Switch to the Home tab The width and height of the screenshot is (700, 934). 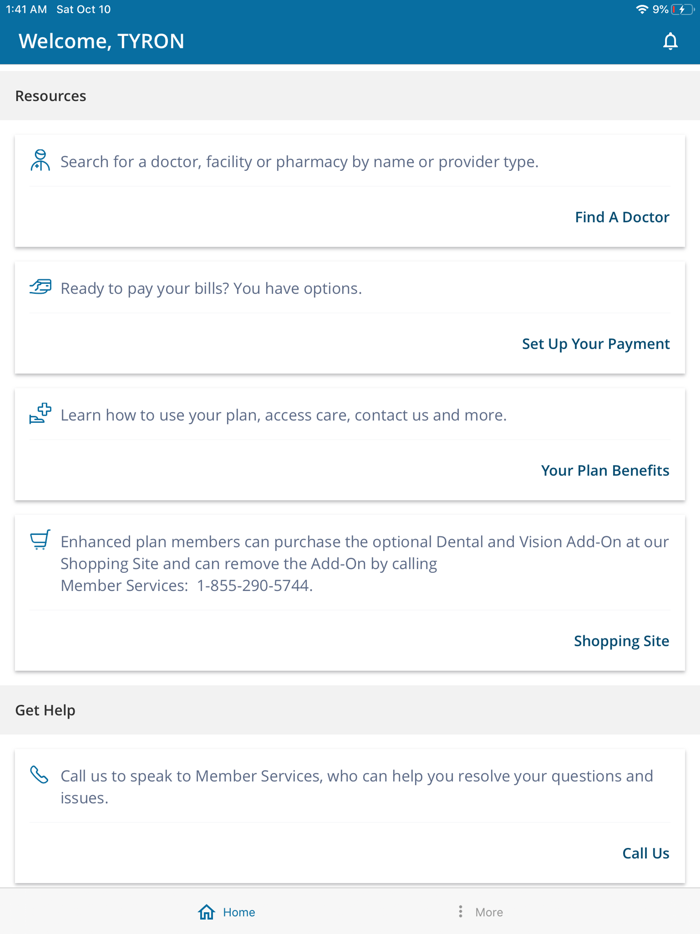(x=226, y=911)
